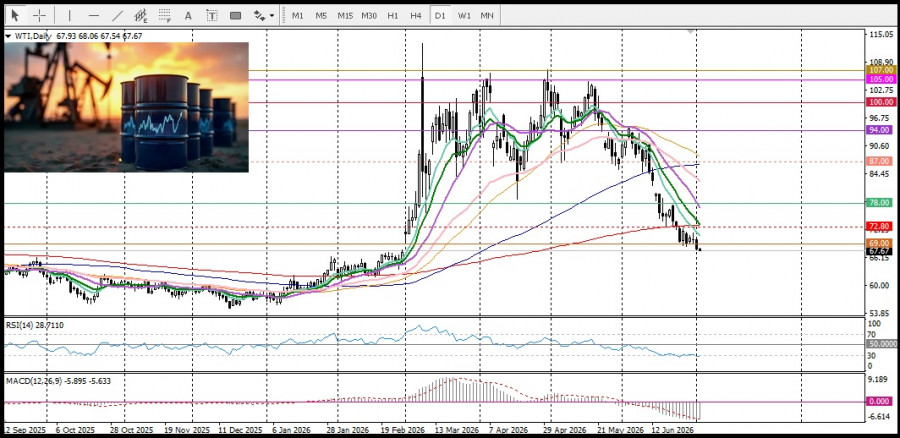The image size is (900, 438).
Task: Switch to W1 weekly timeframe
Action: (464, 15)
